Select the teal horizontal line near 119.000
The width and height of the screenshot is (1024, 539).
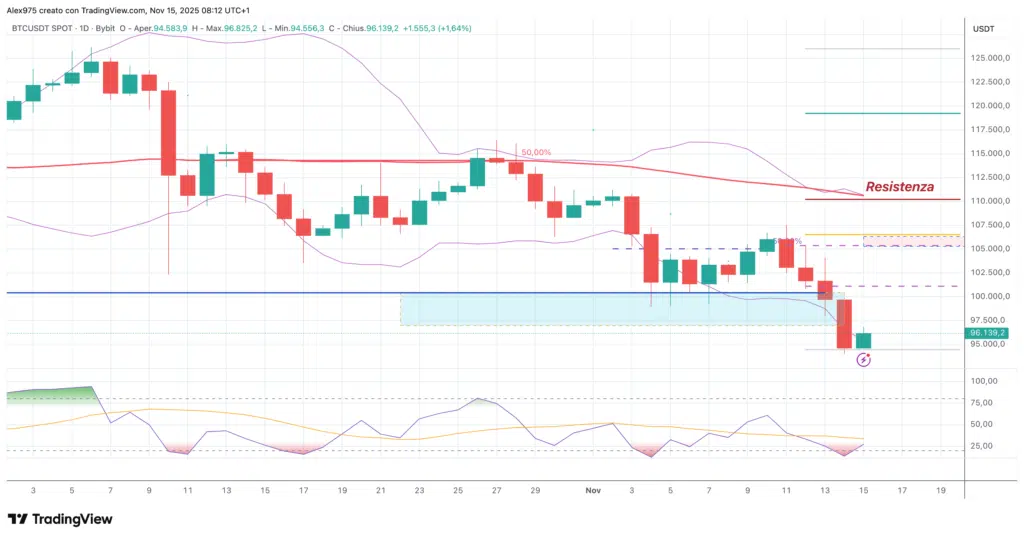[x=880, y=113]
